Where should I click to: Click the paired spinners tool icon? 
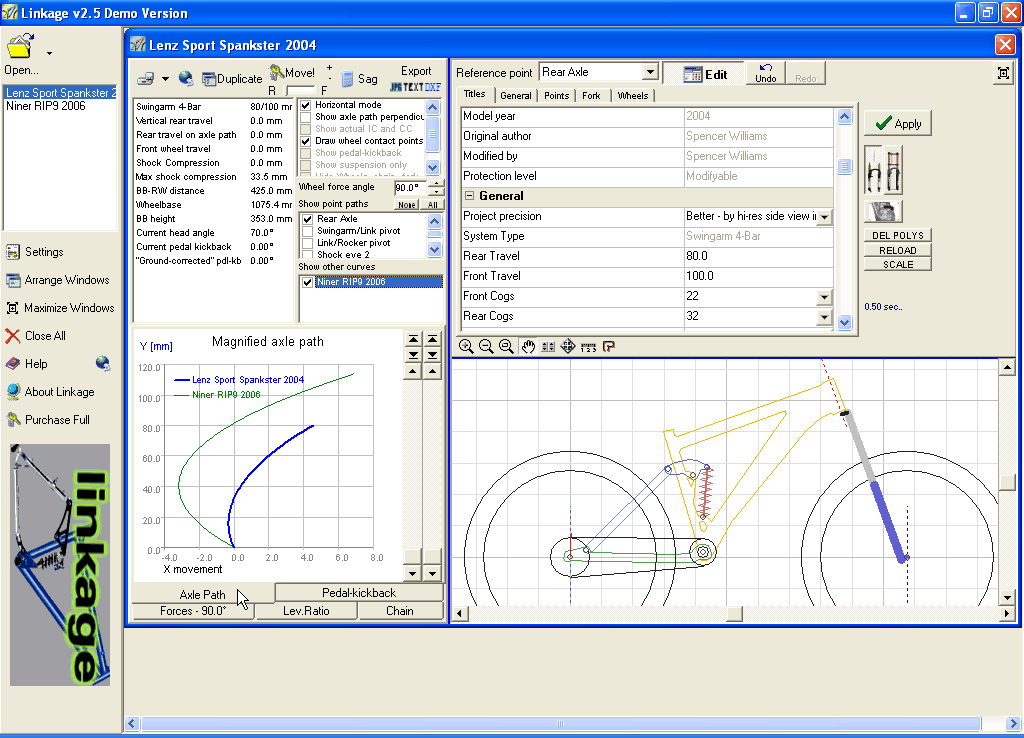[548, 347]
